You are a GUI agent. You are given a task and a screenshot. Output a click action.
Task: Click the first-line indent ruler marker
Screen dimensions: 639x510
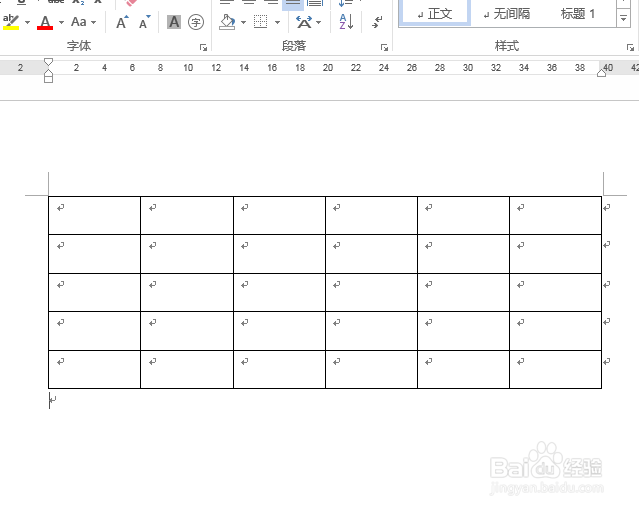tap(48, 62)
